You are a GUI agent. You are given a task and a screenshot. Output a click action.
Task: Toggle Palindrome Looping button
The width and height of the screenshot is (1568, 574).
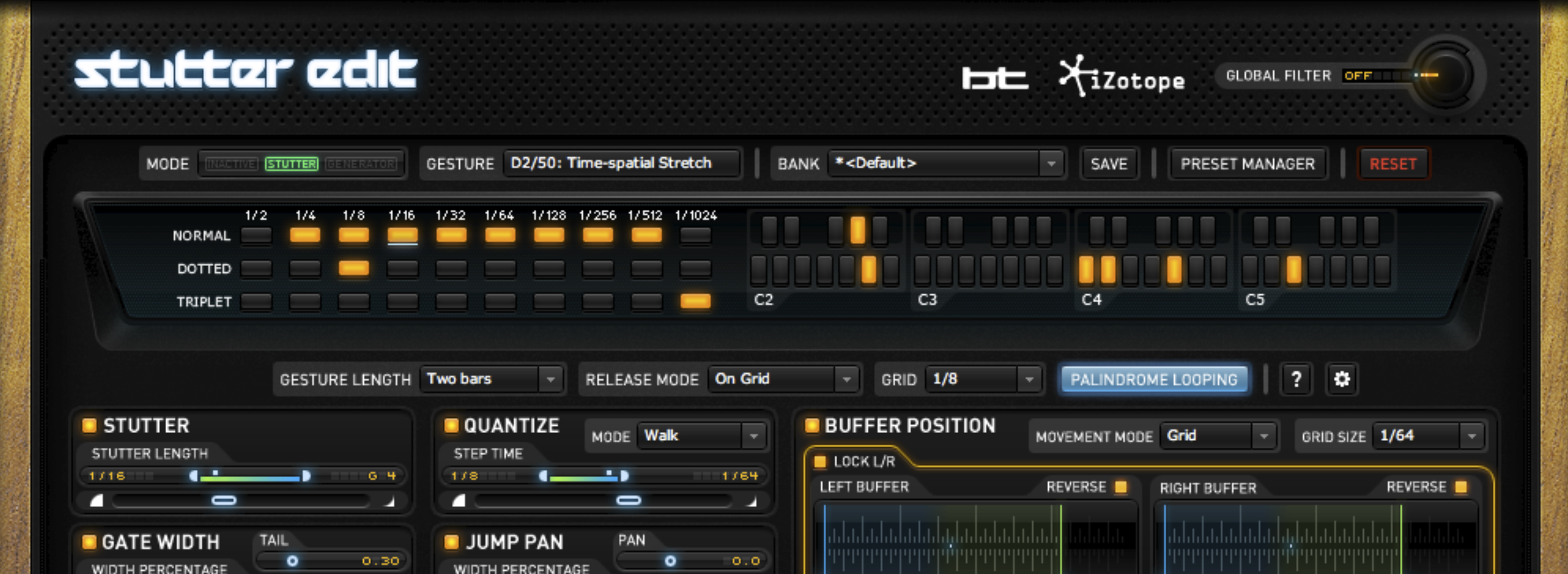[x=1153, y=380]
